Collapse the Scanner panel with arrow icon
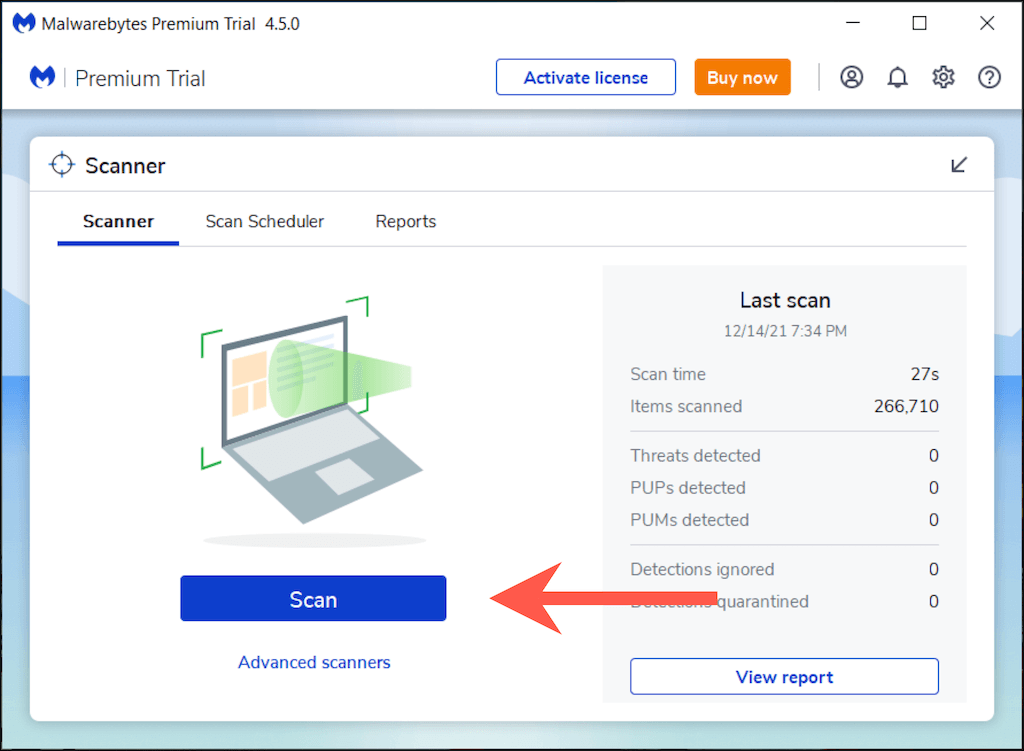1024x751 pixels. pos(959,165)
